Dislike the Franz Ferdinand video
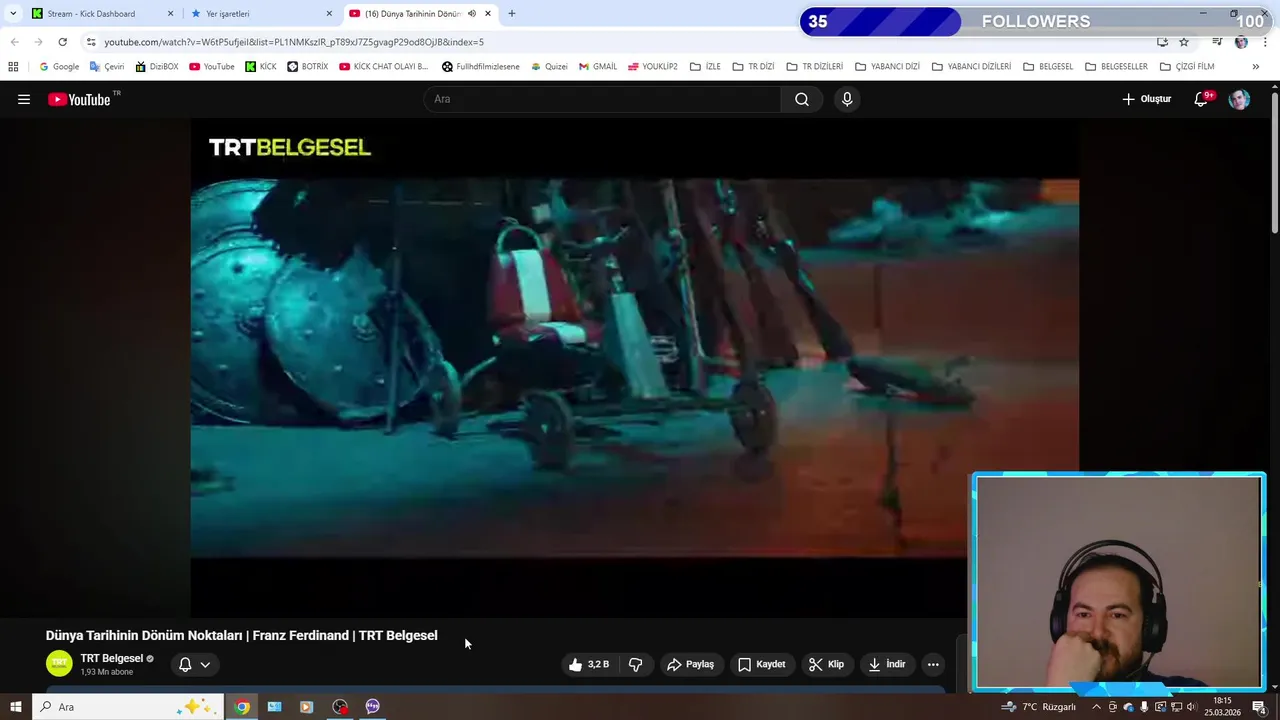1280x720 pixels. [x=635, y=664]
